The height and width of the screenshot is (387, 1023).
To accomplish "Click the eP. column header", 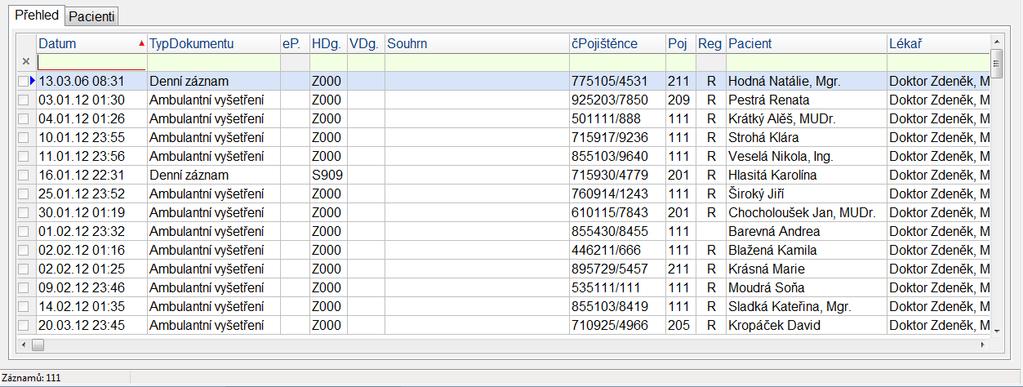I will tap(295, 44).
